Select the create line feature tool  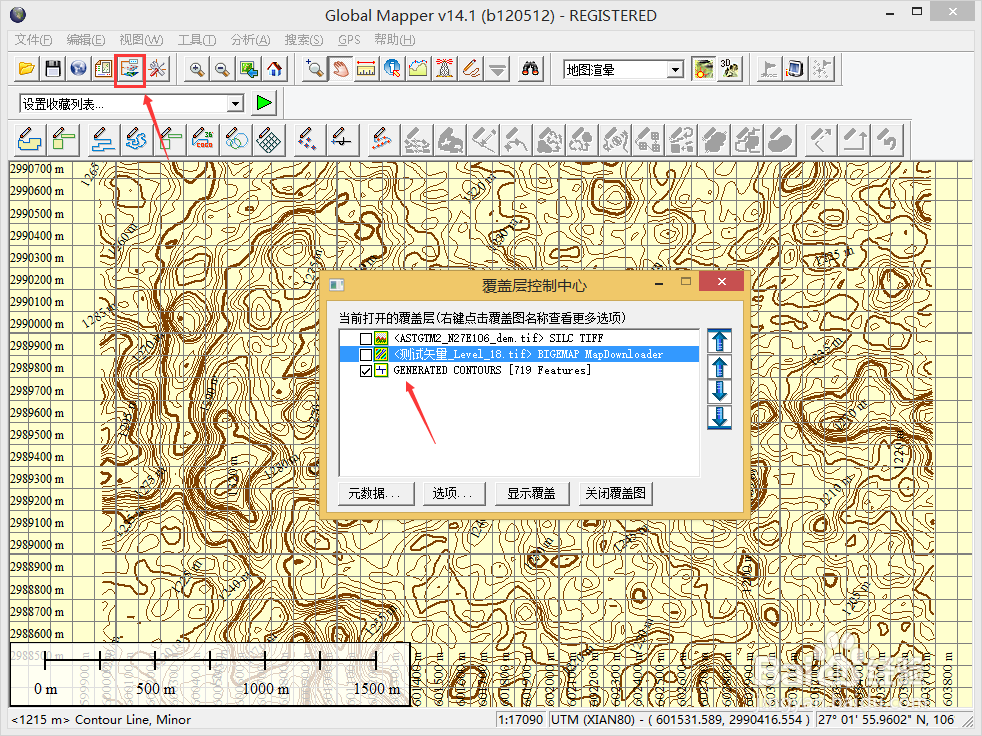pos(103,139)
